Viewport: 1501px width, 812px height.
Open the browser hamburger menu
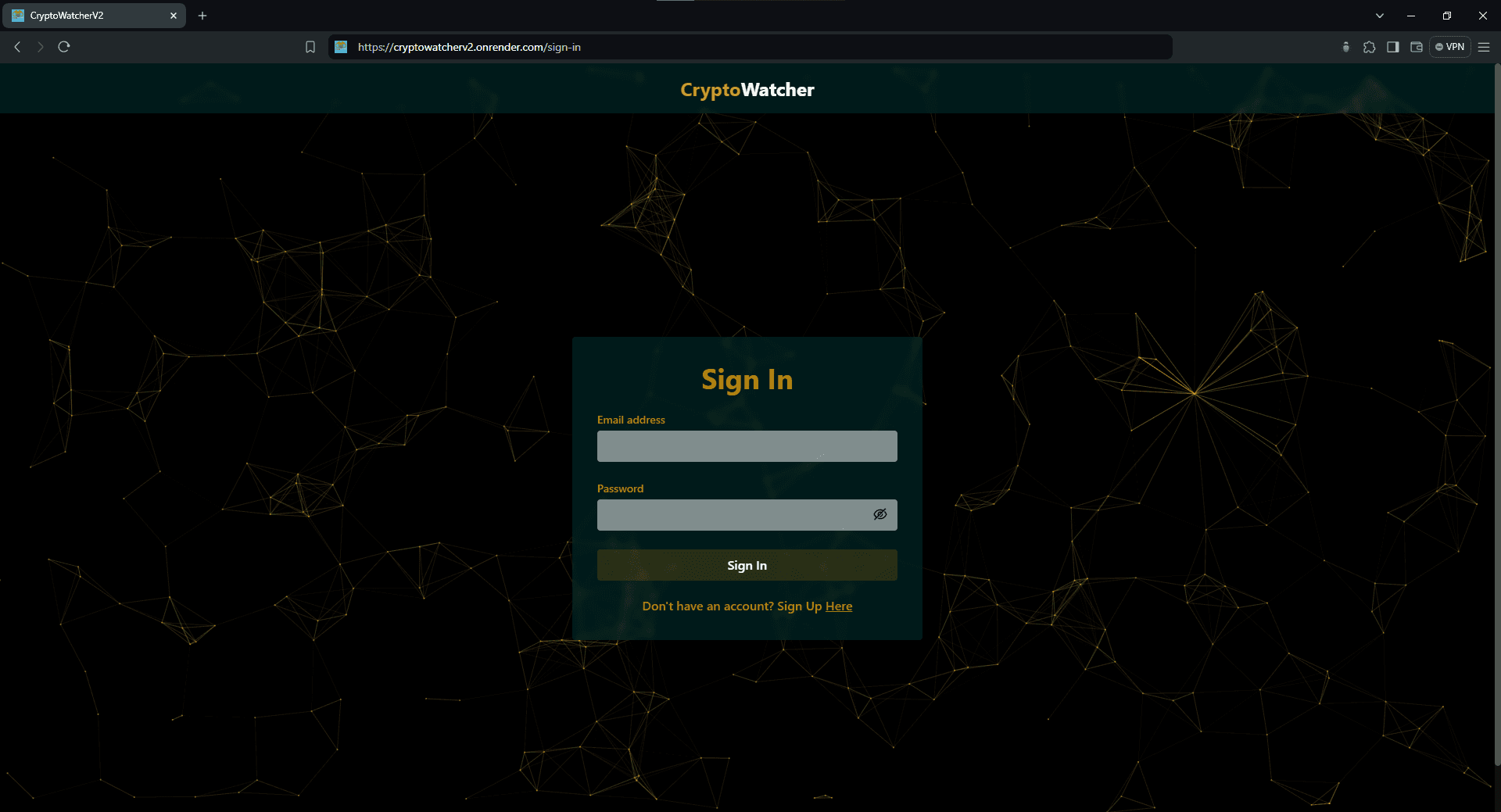pyautogui.click(x=1484, y=47)
